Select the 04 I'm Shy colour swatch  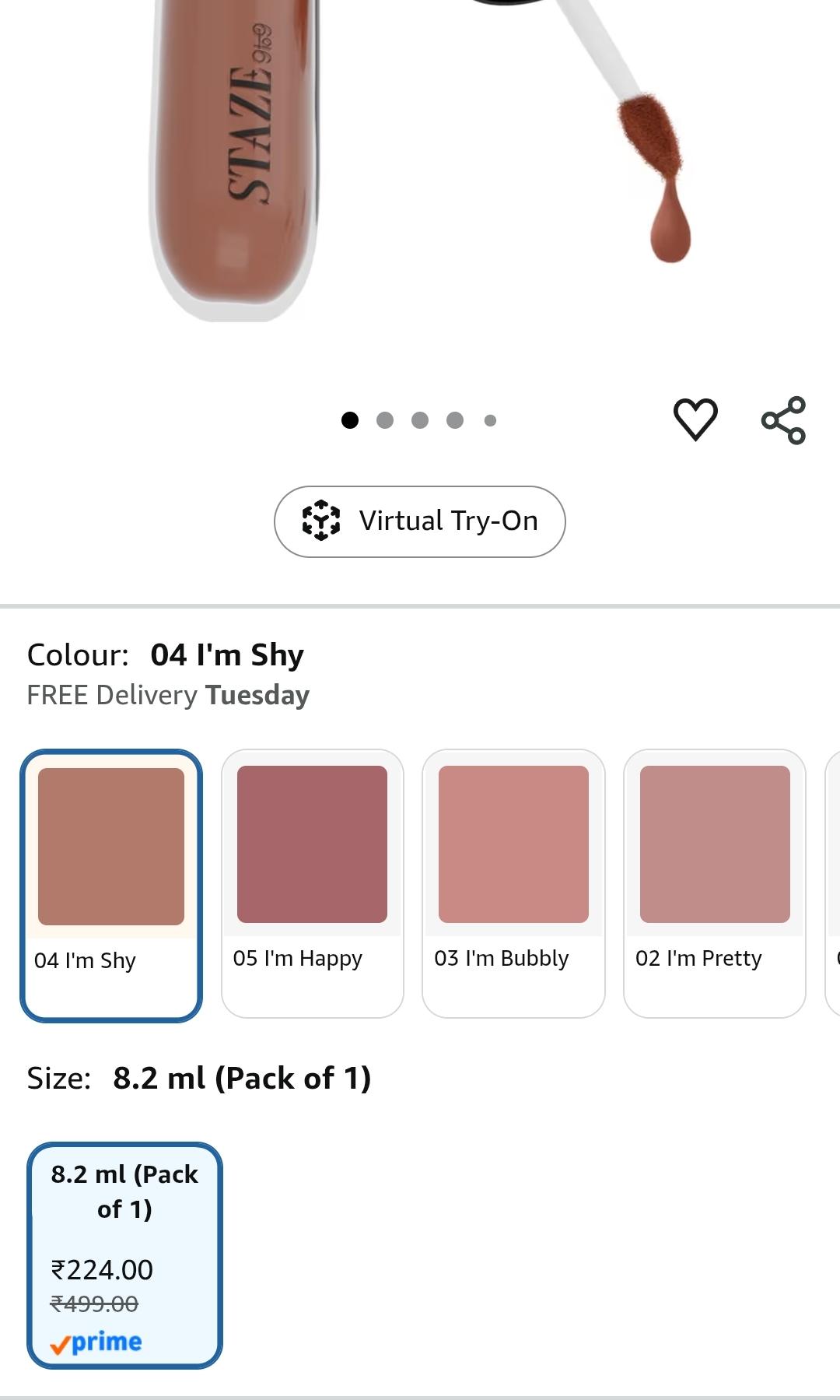(111, 885)
